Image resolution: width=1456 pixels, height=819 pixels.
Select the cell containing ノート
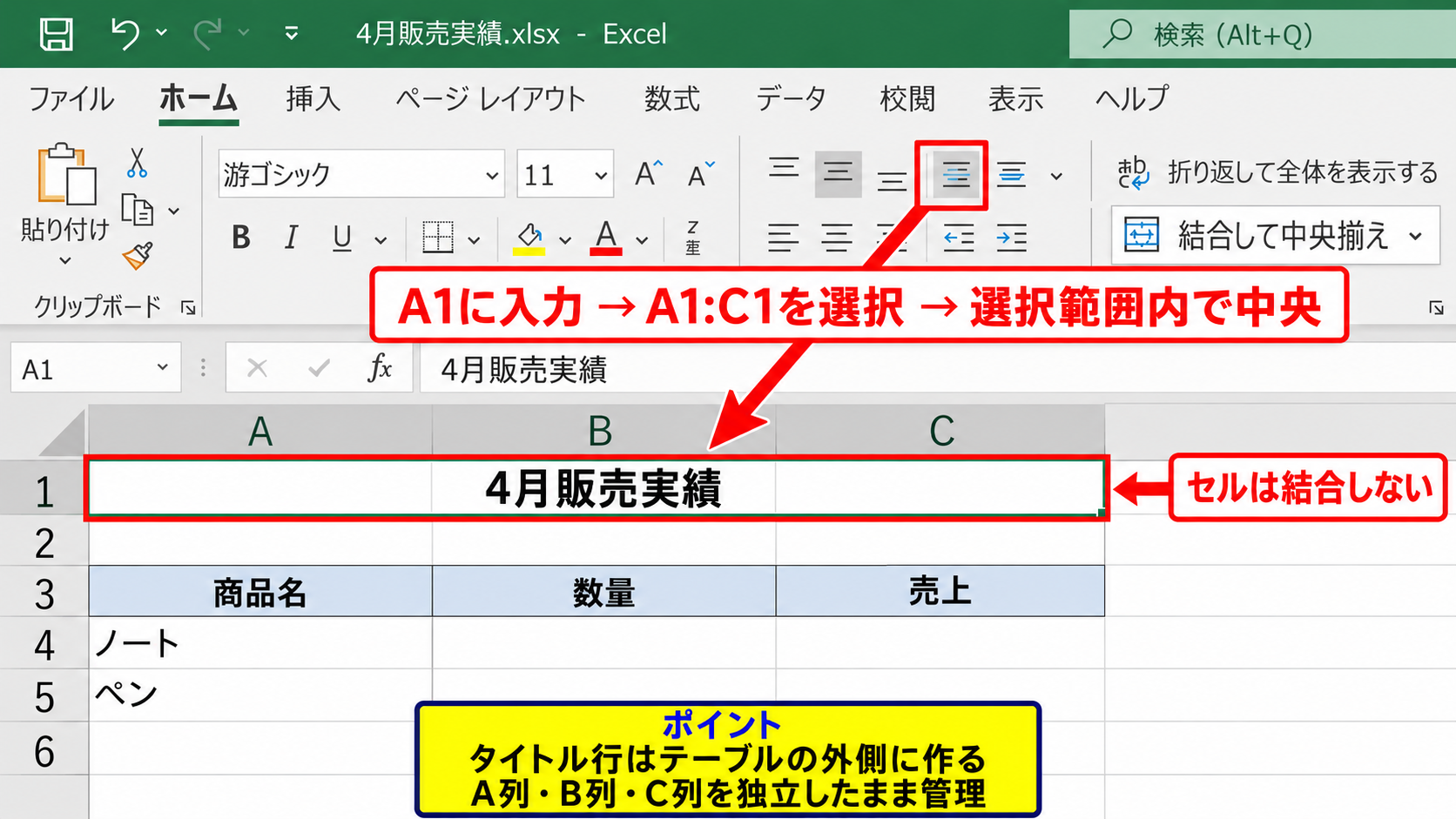[x=260, y=643]
